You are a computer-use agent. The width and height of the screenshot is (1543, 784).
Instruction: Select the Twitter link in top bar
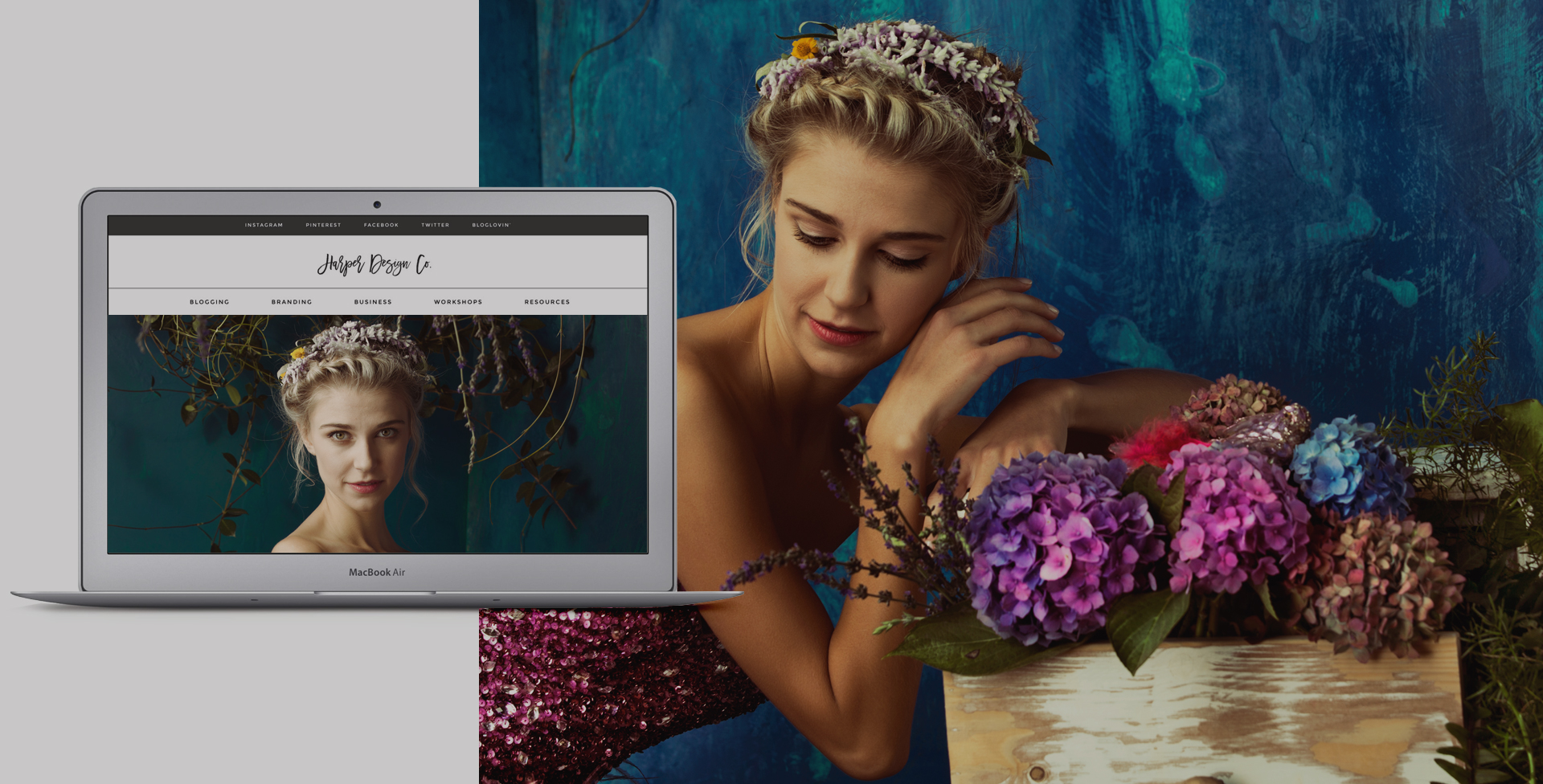(435, 225)
